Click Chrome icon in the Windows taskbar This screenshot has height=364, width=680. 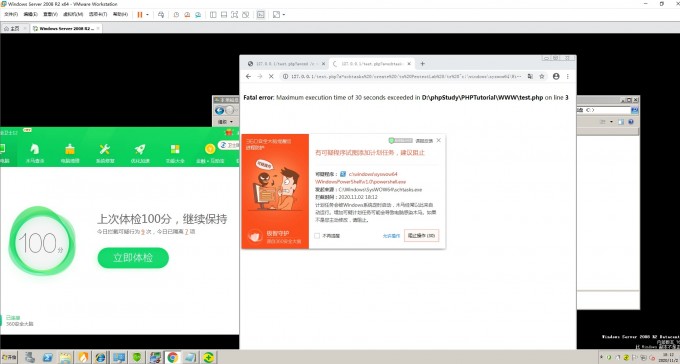coord(172,357)
